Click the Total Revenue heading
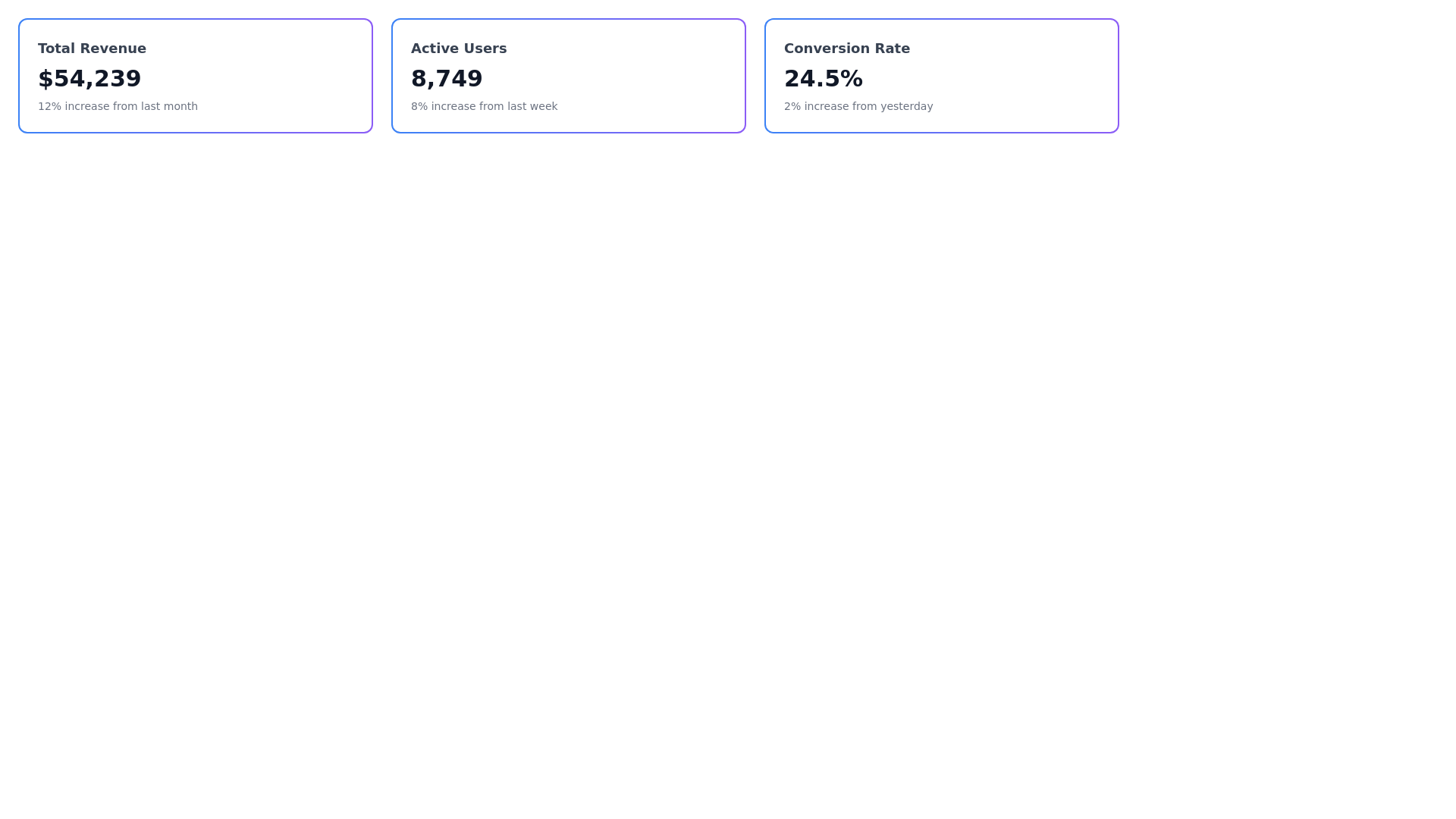The image size is (1456, 819). click(92, 48)
